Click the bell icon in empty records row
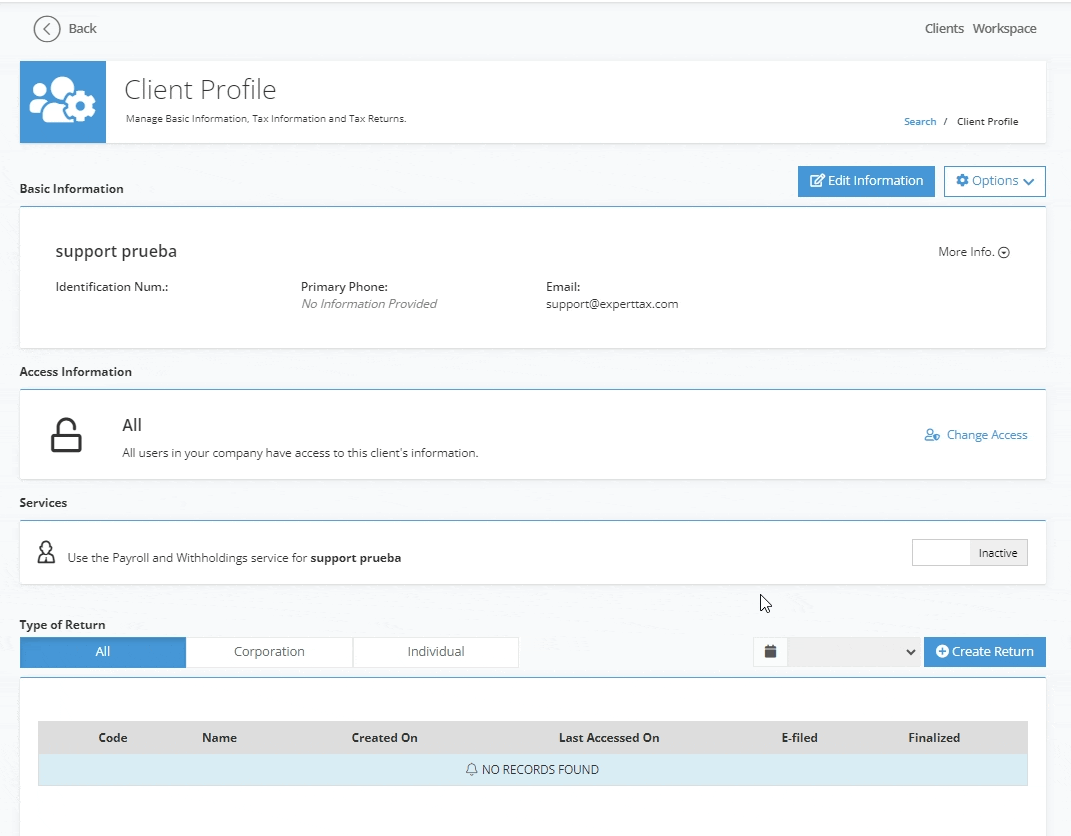 tap(471, 770)
